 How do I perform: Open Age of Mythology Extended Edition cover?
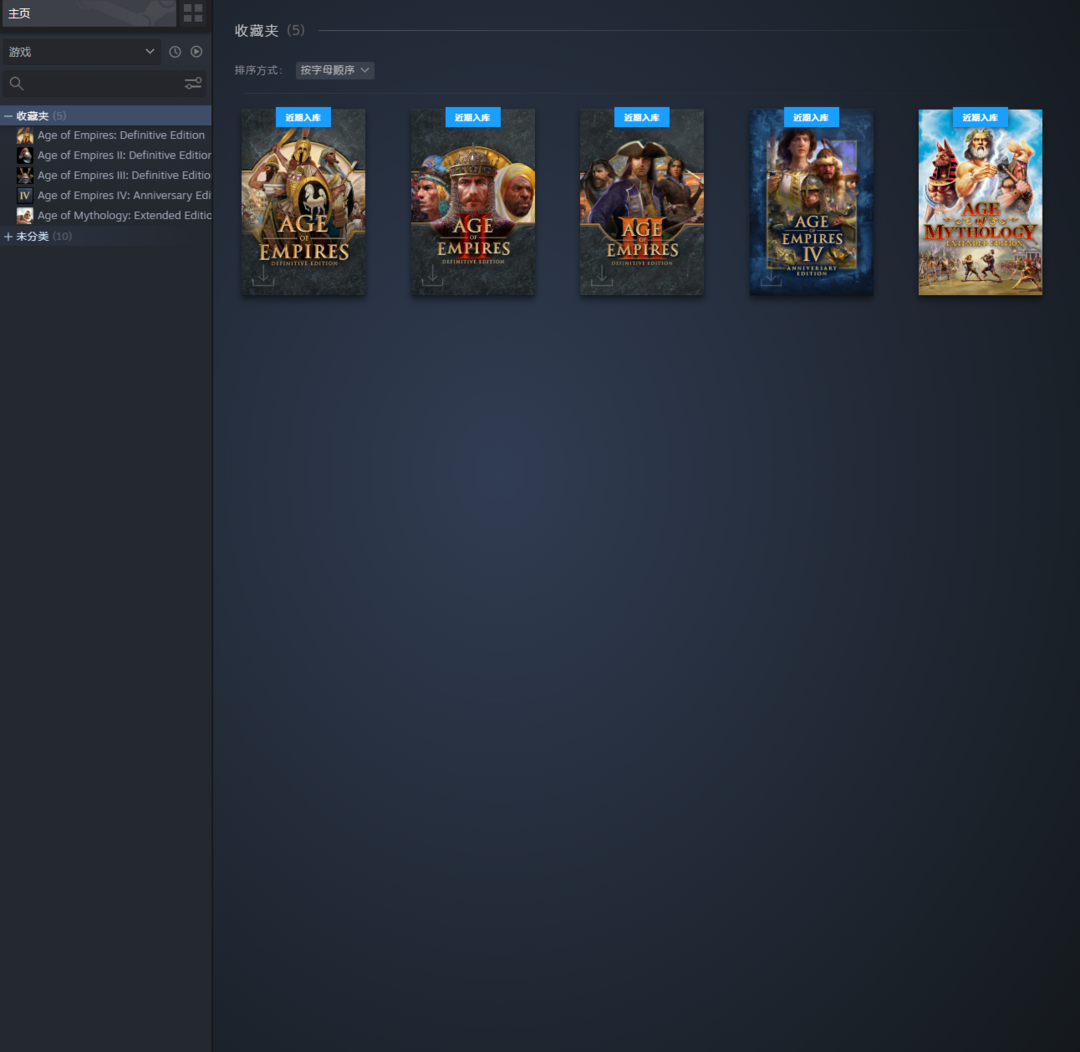pyautogui.click(x=980, y=202)
